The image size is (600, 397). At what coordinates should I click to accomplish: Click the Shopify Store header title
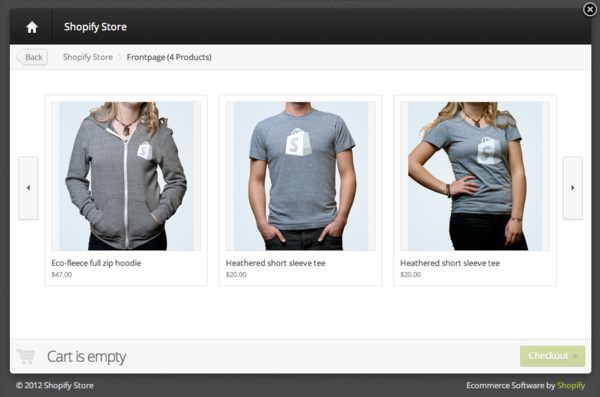[x=95, y=27]
